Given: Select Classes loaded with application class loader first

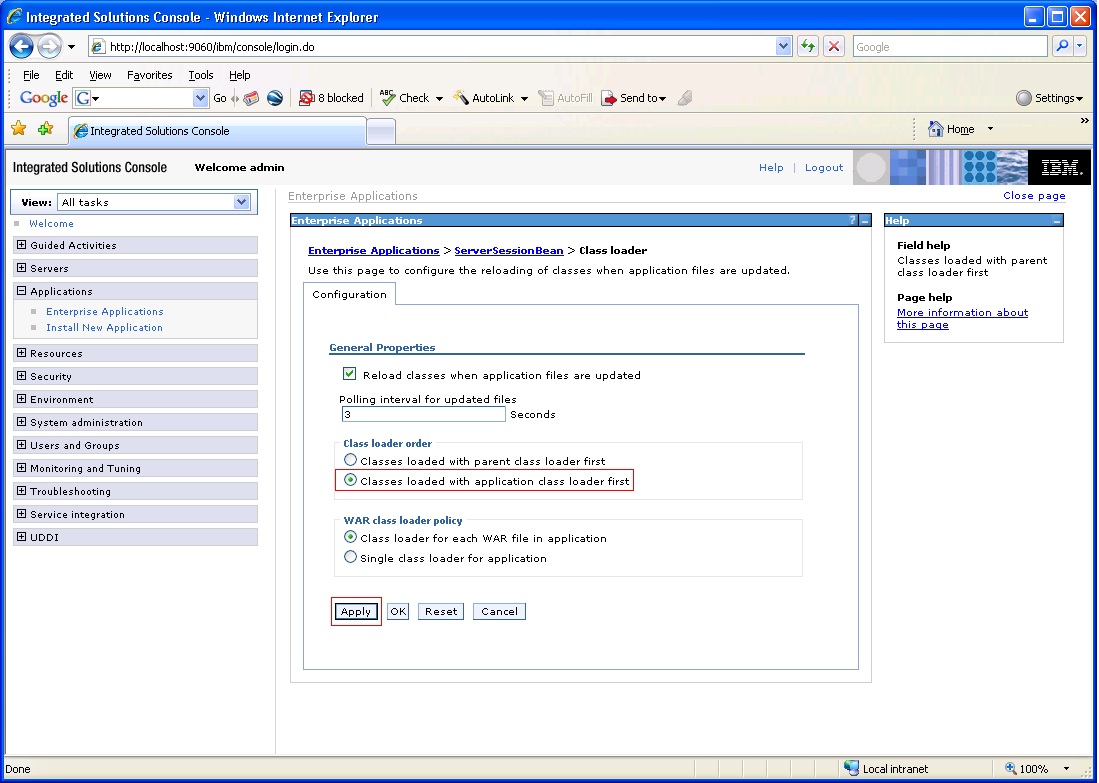Looking at the screenshot, I should coord(350,480).
